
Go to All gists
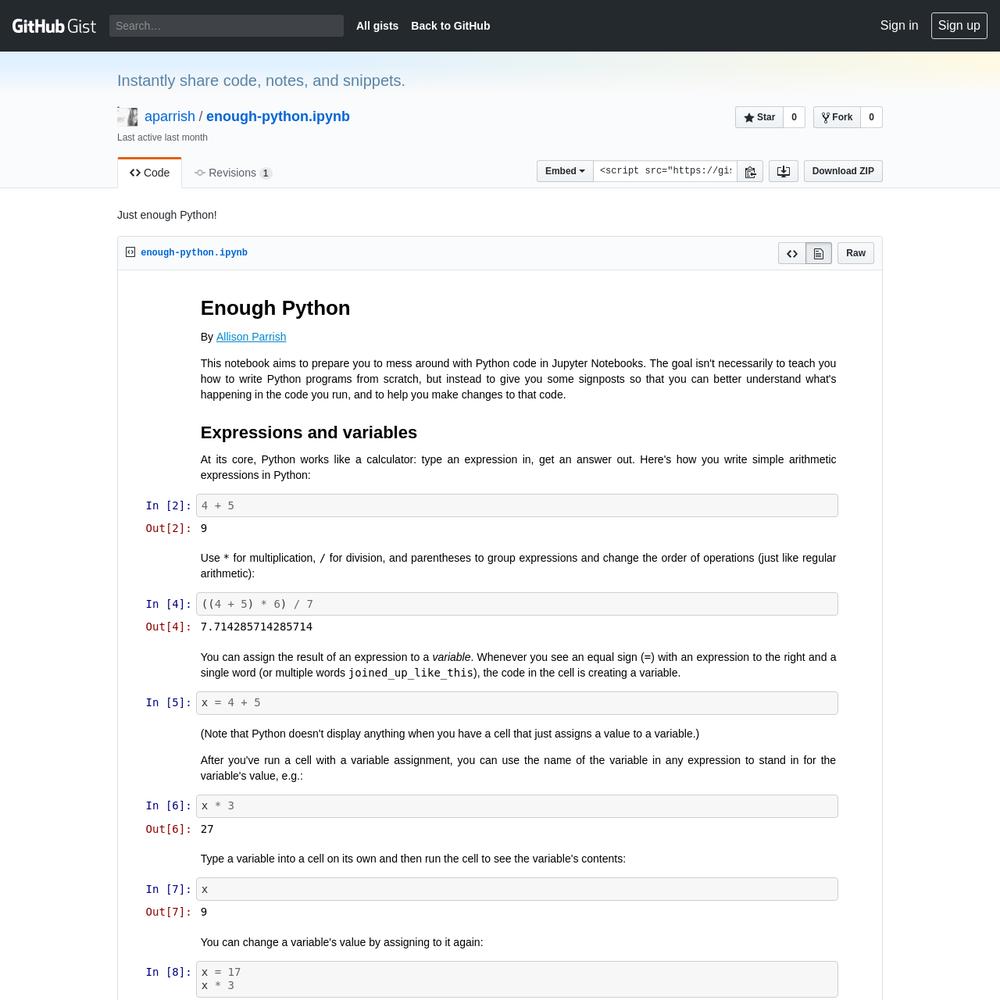tap(377, 26)
